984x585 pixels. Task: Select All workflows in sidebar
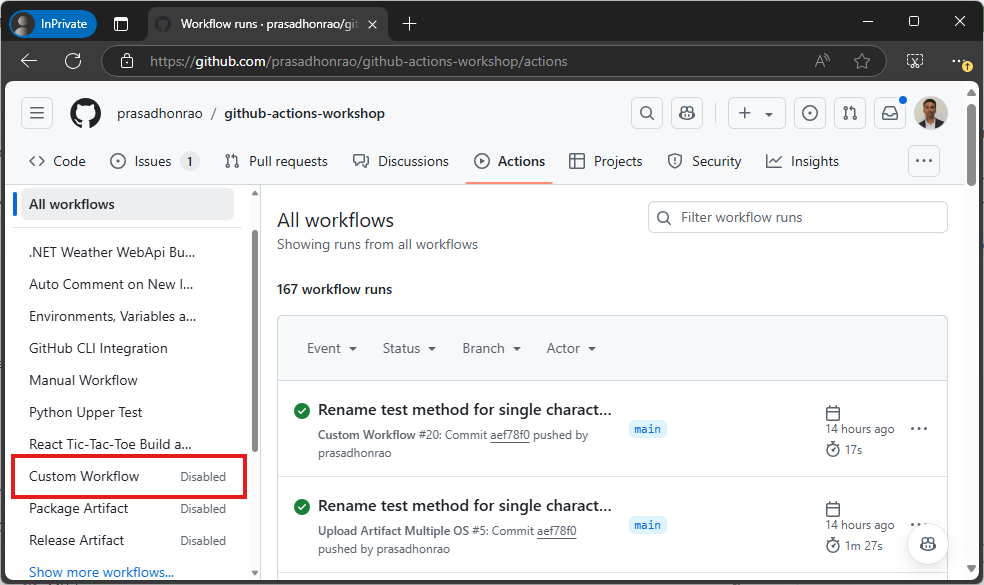127,204
